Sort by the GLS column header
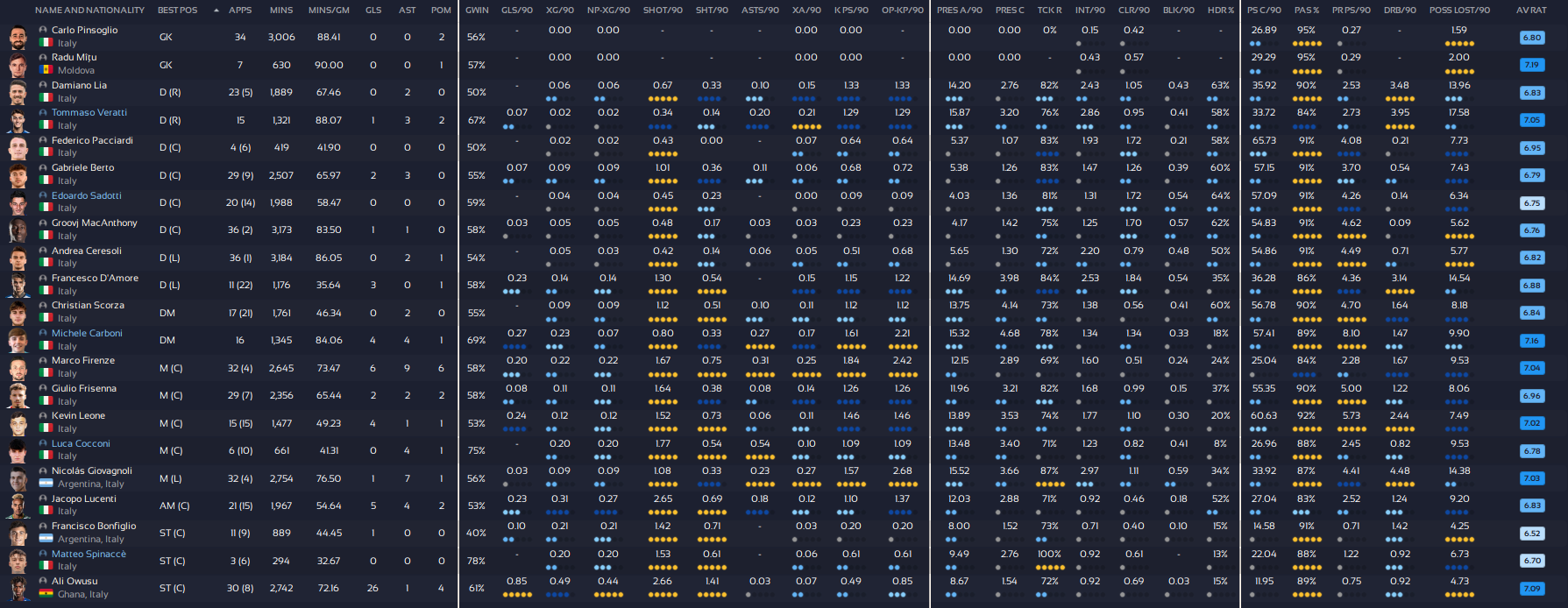The image size is (1568, 608). 373,11
